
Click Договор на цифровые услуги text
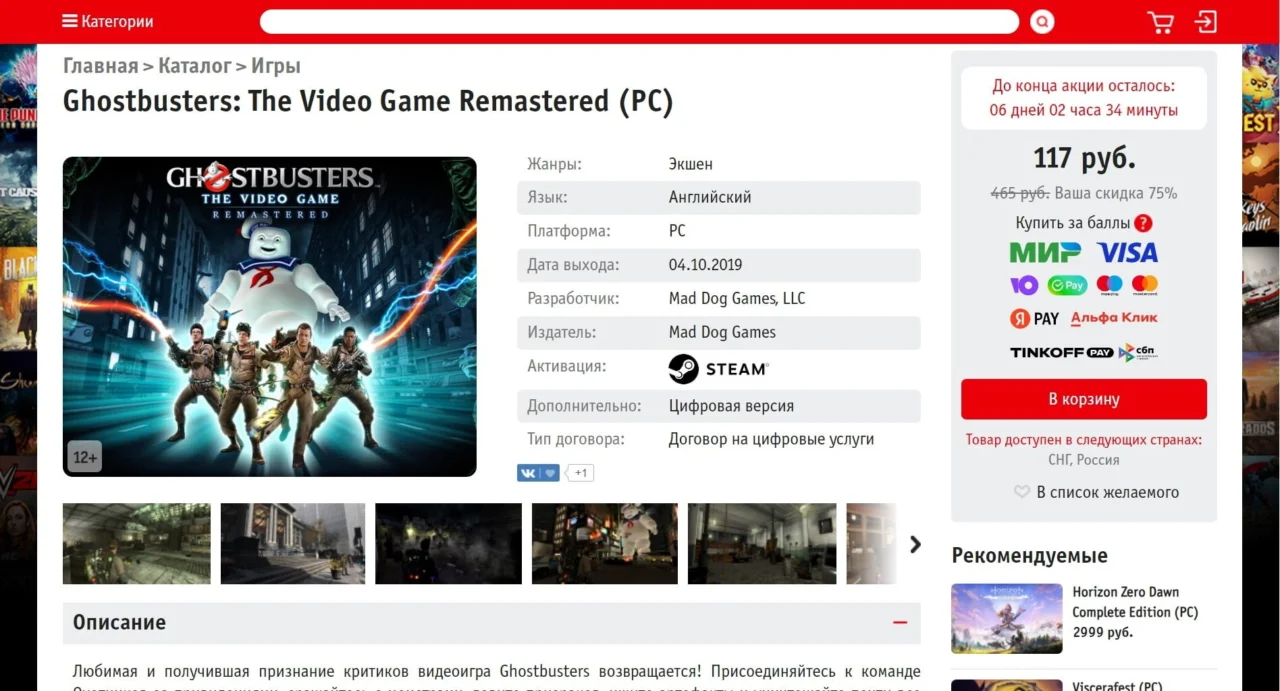[x=771, y=439]
